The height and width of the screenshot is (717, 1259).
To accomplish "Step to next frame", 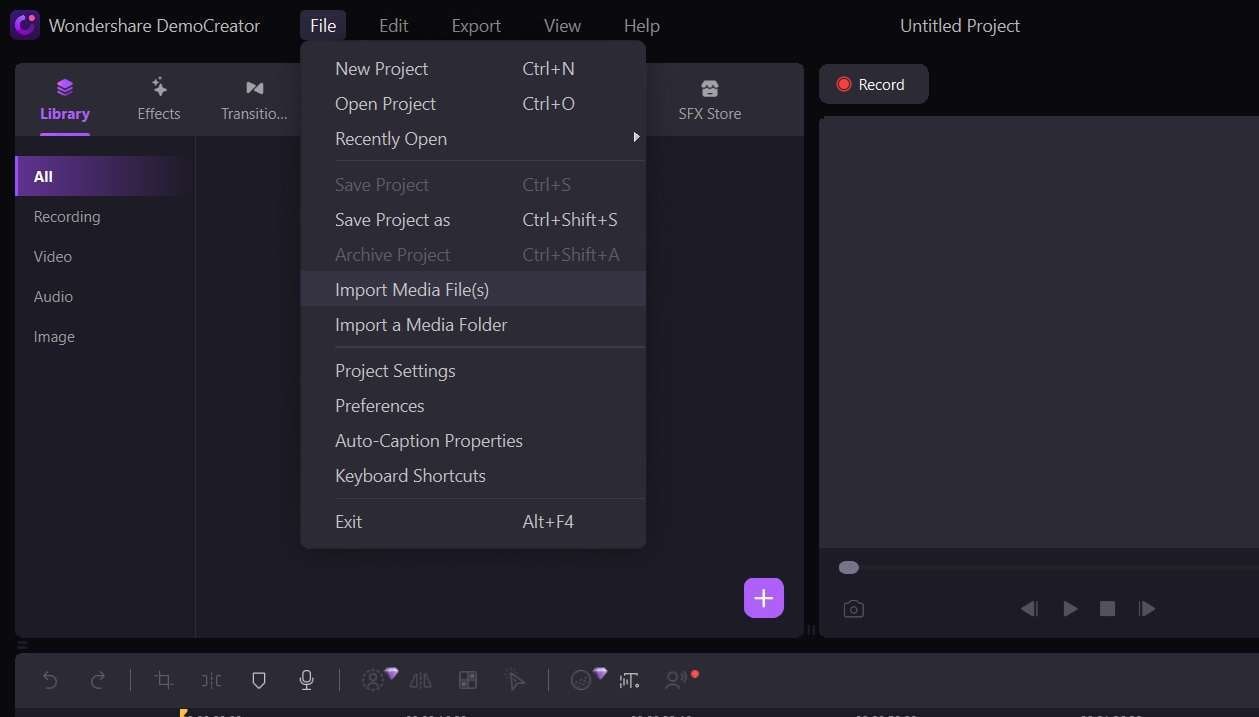I will tap(1147, 609).
